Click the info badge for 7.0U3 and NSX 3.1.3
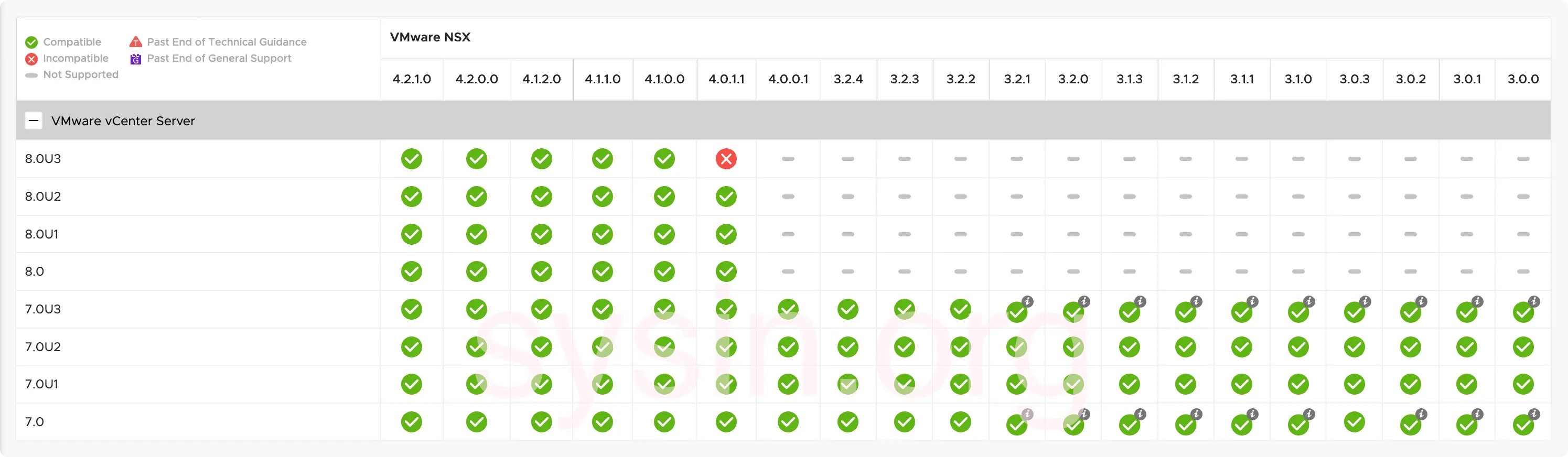Viewport: 1568px width, 457px height. [1140, 301]
